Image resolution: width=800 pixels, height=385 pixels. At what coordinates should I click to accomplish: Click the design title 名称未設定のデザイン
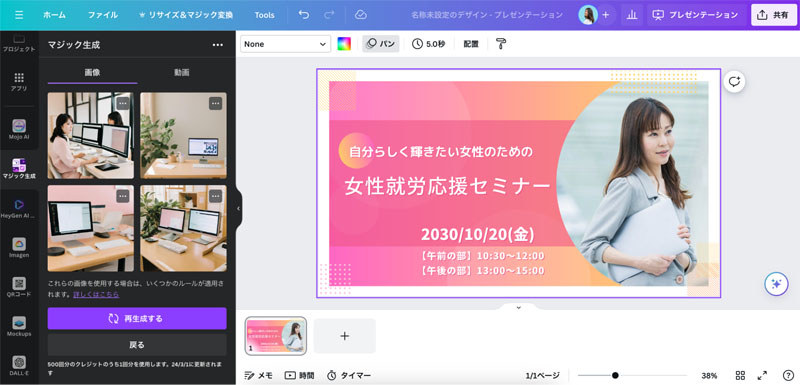tap(487, 15)
